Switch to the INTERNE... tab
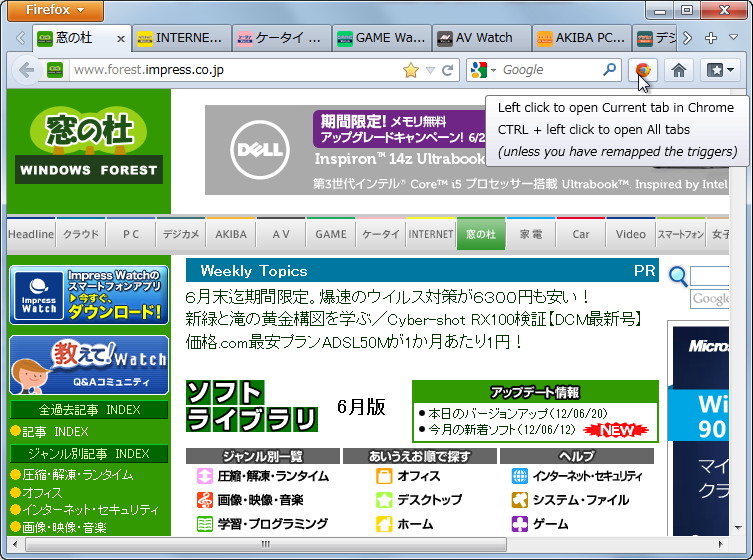Screen dimensions: 753x560 click(180, 38)
